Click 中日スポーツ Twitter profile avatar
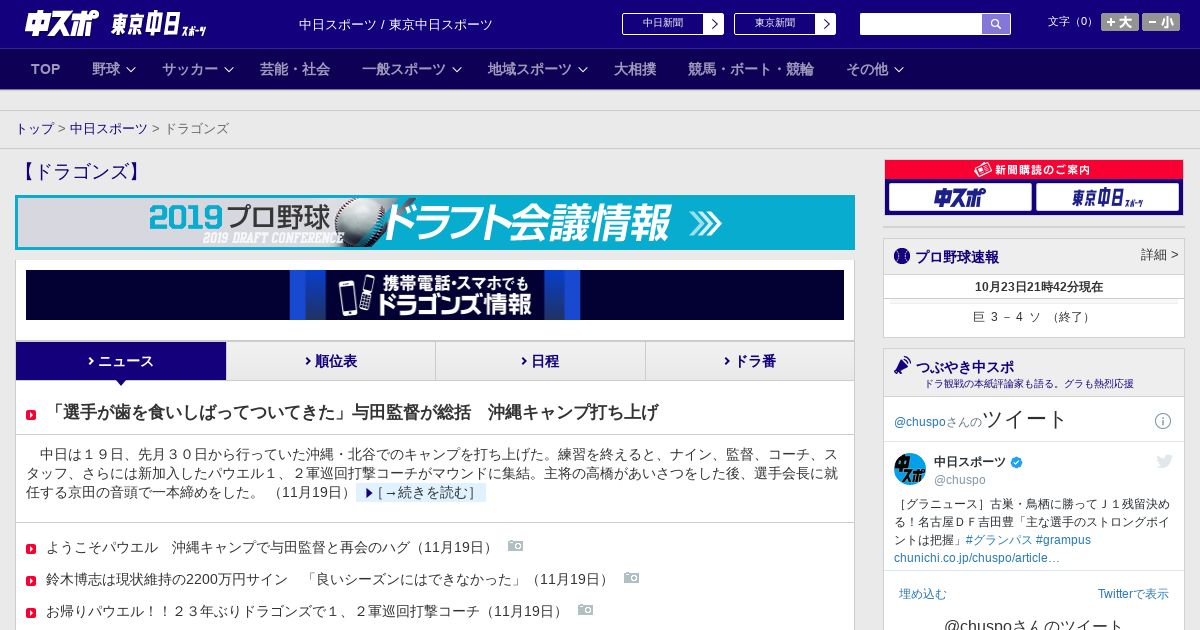 910,469
